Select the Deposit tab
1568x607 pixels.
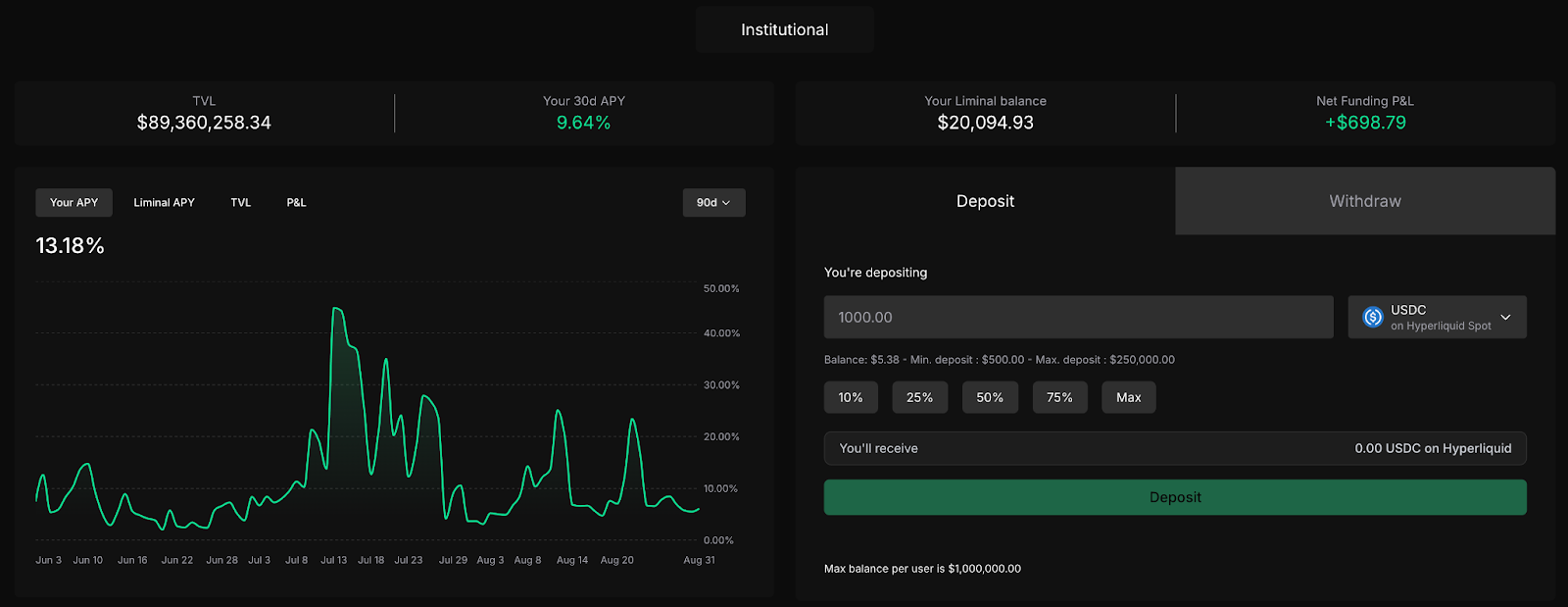[985, 201]
